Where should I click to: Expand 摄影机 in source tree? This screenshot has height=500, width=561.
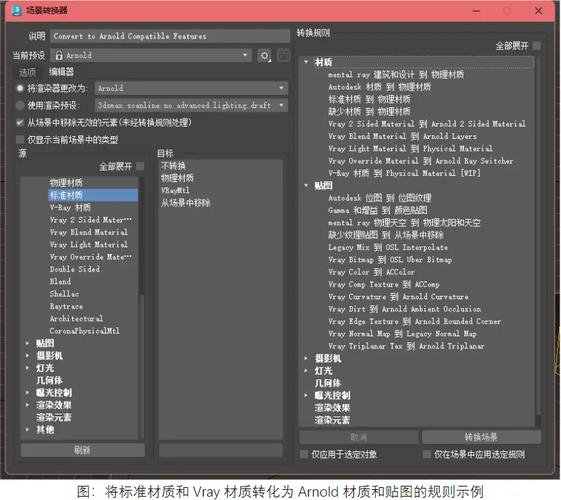point(28,356)
